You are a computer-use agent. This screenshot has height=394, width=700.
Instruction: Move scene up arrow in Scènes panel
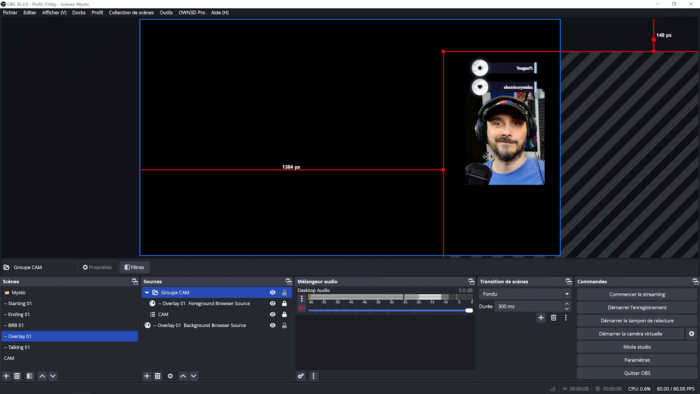tap(42, 376)
